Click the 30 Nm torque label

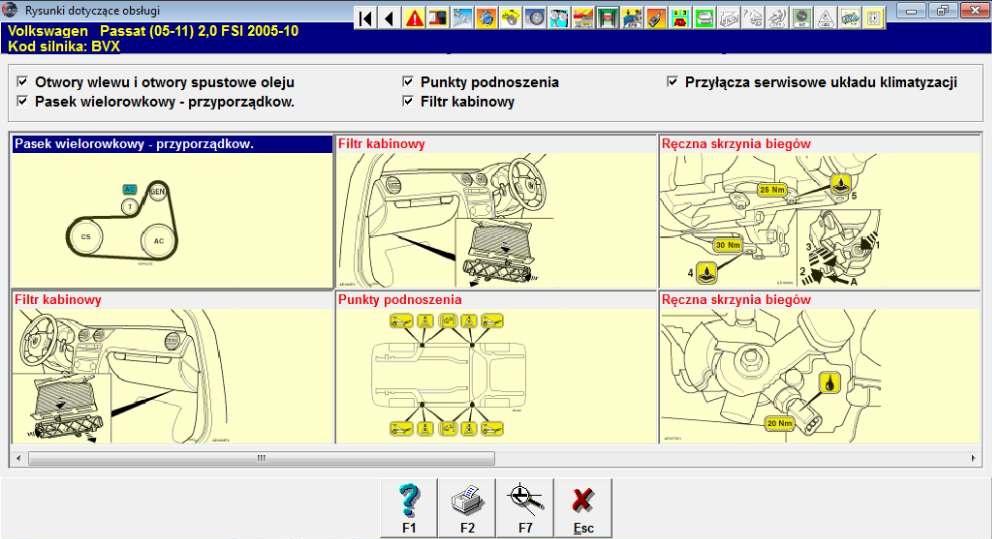[x=728, y=245]
